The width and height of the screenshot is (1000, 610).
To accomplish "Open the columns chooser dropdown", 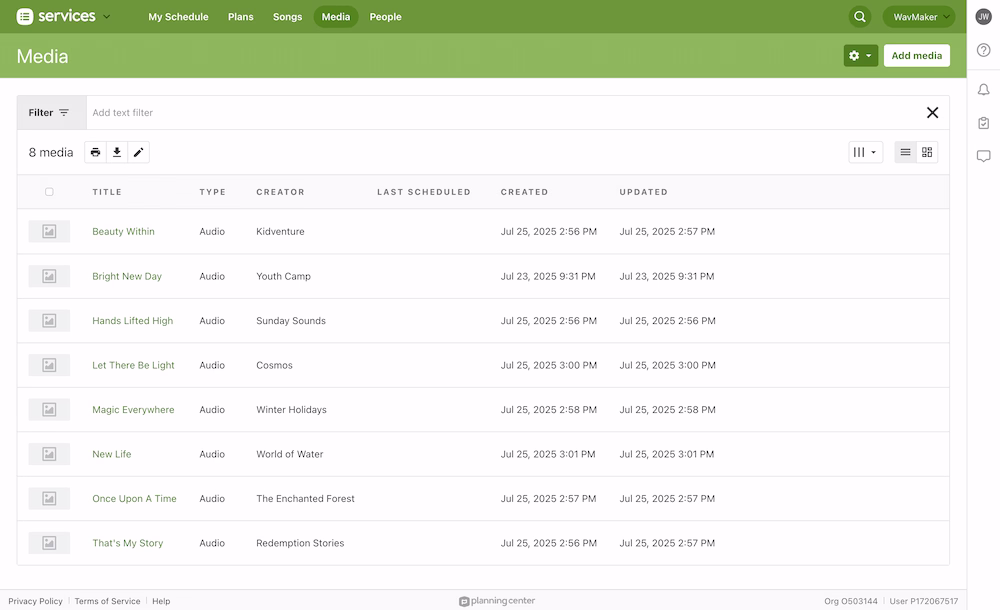I will click(x=865, y=152).
